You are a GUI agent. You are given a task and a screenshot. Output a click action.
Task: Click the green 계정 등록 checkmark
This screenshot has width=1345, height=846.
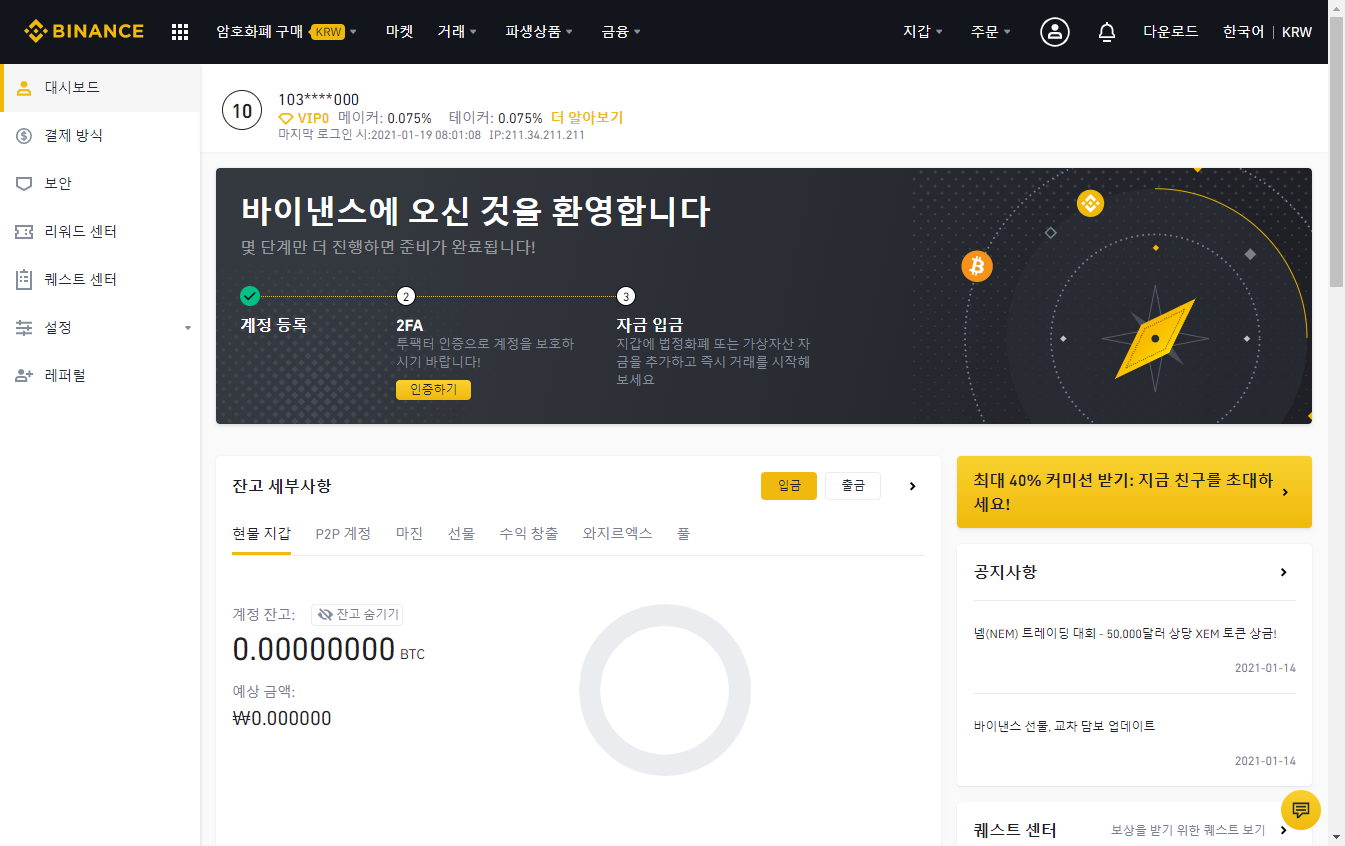250,296
